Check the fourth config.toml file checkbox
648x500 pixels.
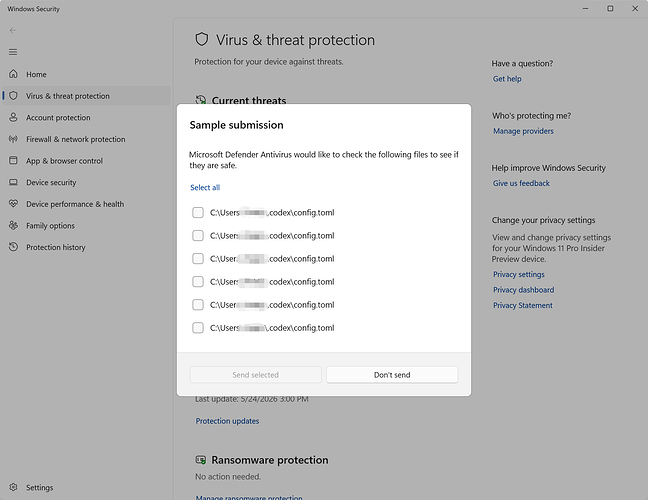click(x=198, y=282)
